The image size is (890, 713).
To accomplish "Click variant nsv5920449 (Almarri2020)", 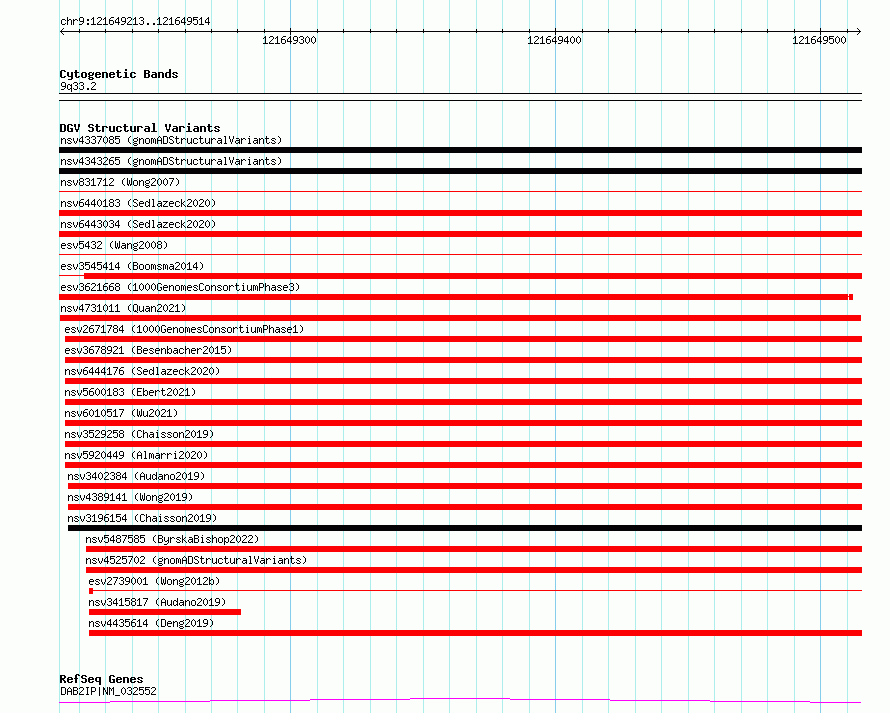I will pos(136,455).
